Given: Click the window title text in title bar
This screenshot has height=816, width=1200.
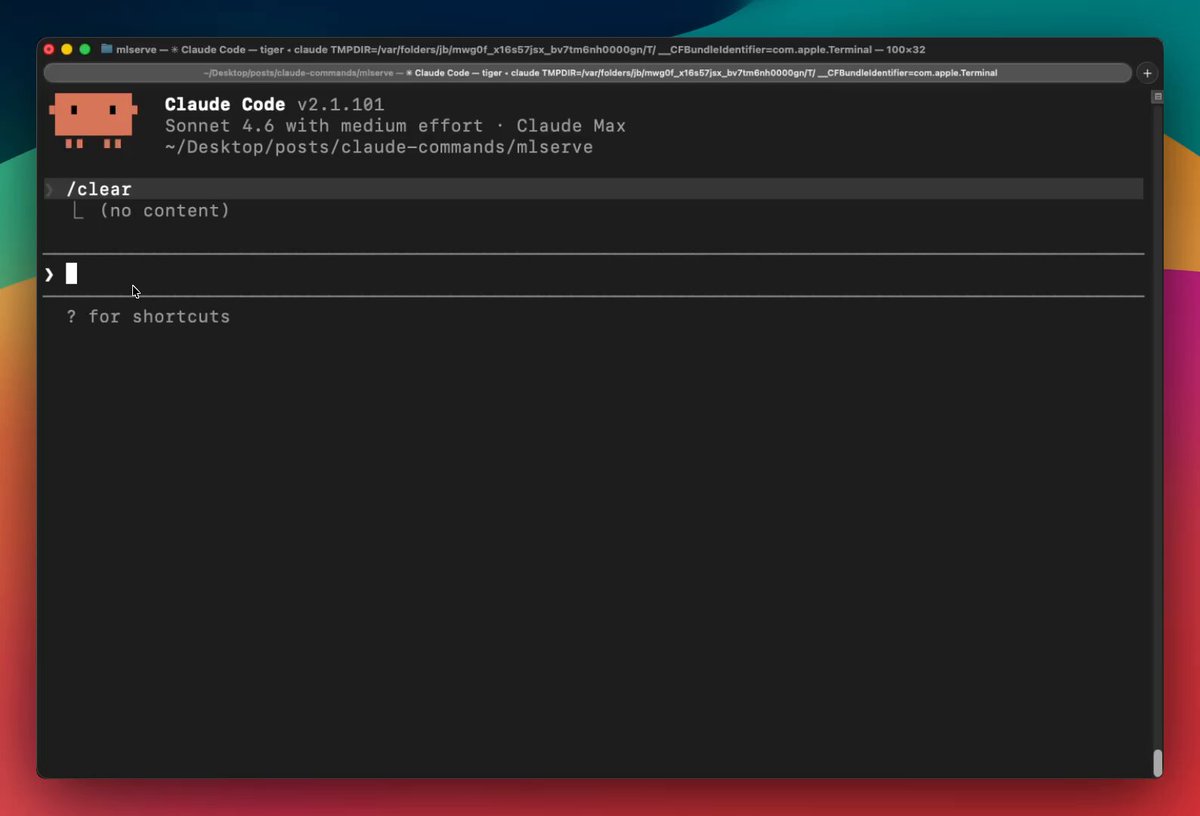Looking at the screenshot, I should (520, 49).
